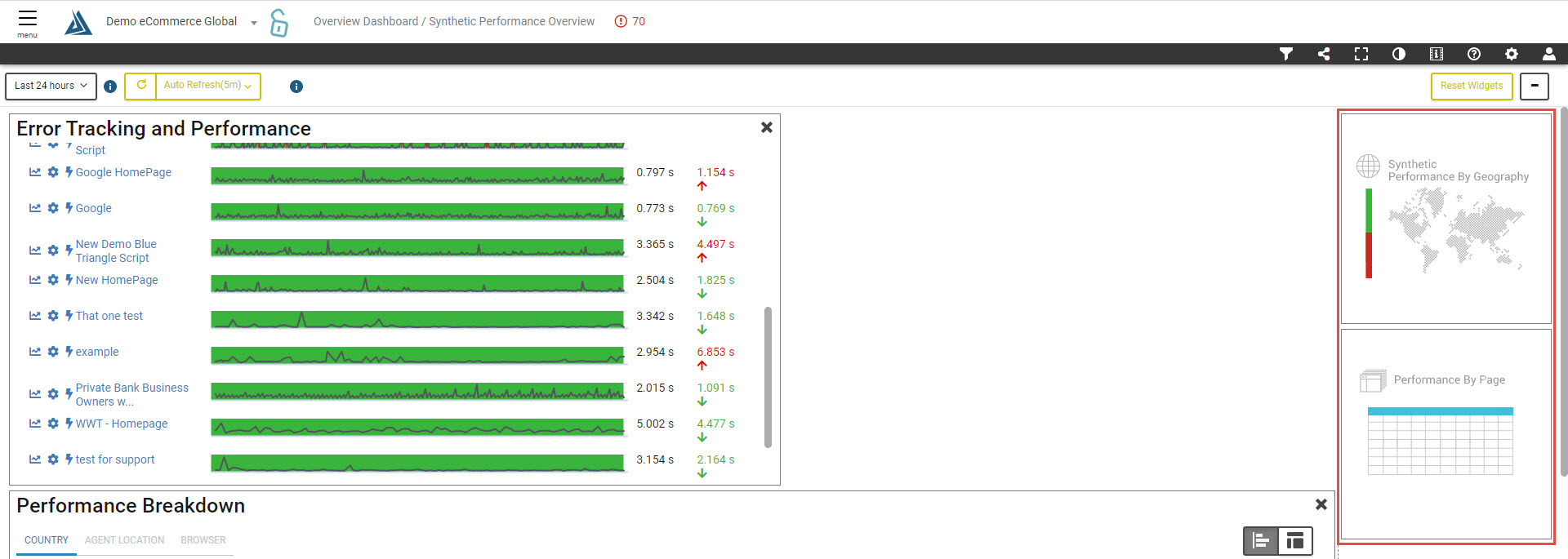
Task: Click chart icon for That one test
Action: (35, 316)
